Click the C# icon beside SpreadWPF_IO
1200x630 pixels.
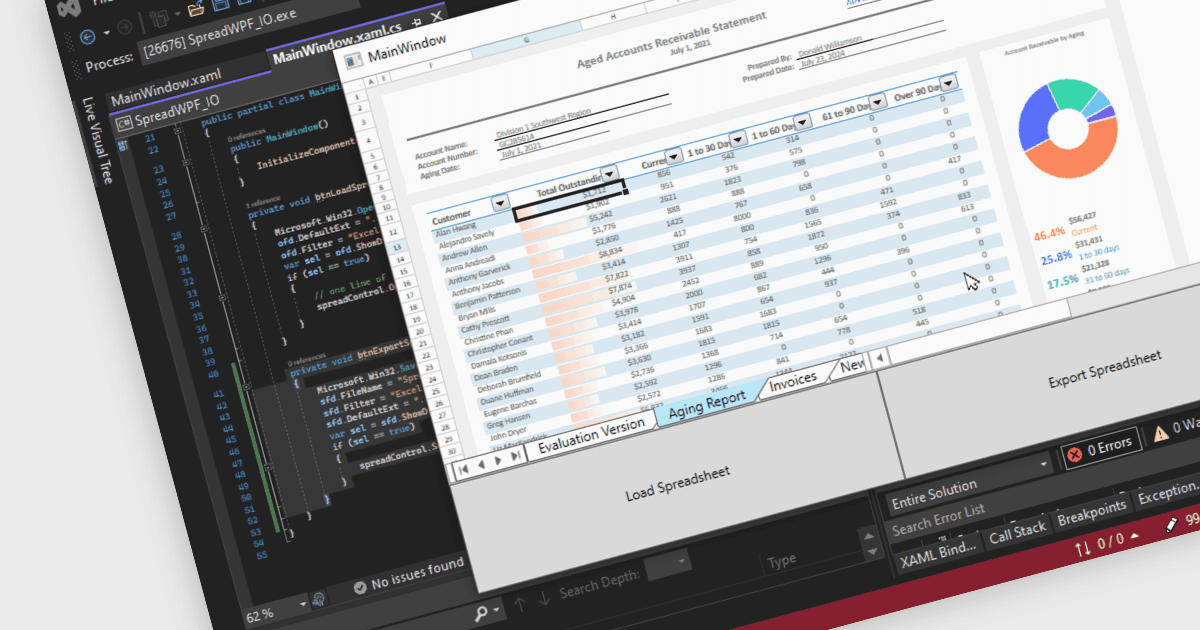(125, 125)
